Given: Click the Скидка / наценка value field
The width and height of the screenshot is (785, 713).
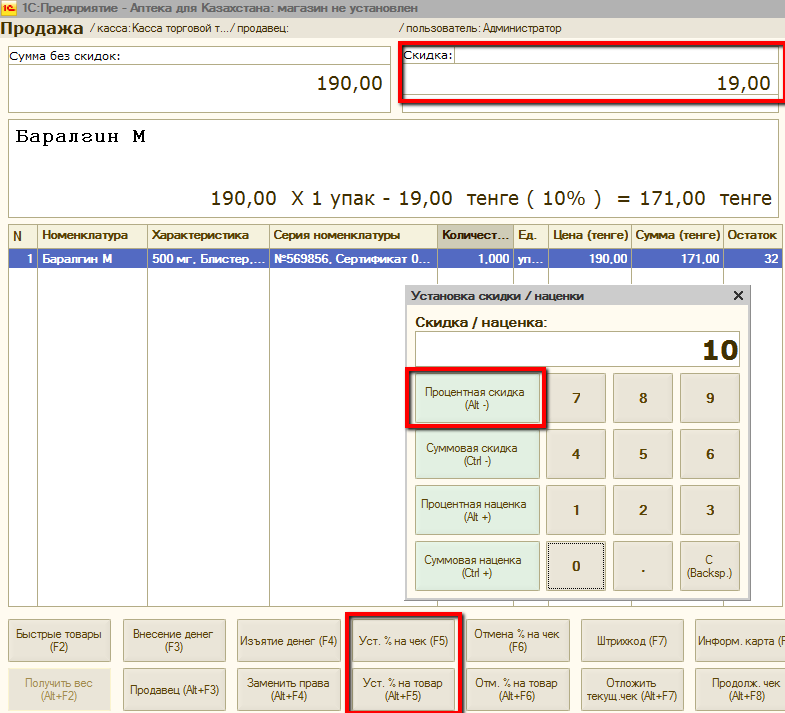Looking at the screenshot, I should click(577, 350).
